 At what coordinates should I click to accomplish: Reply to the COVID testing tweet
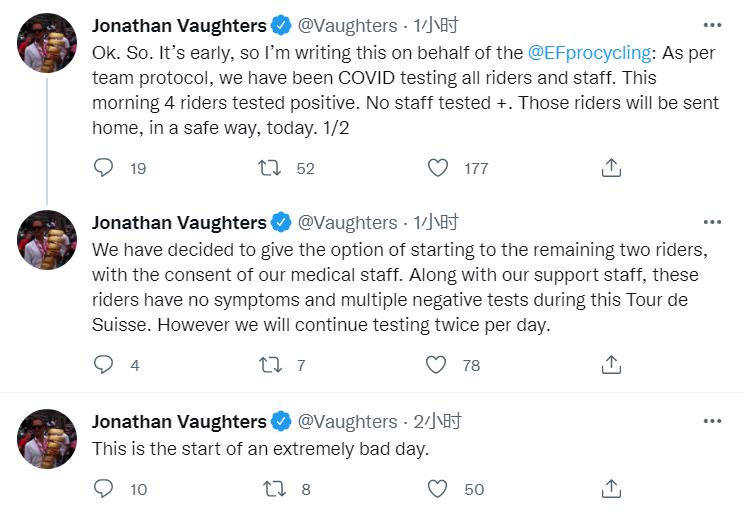pyautogui.click(x=103, y=168)
